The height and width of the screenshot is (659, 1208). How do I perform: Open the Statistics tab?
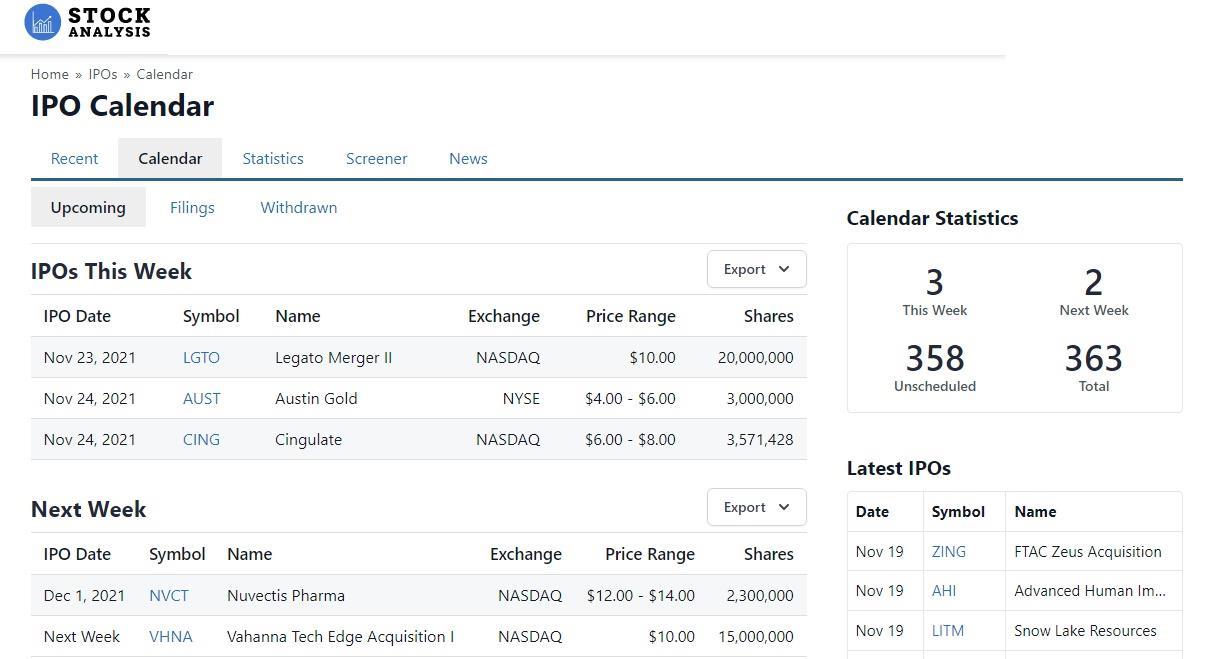tap(273, 158)
